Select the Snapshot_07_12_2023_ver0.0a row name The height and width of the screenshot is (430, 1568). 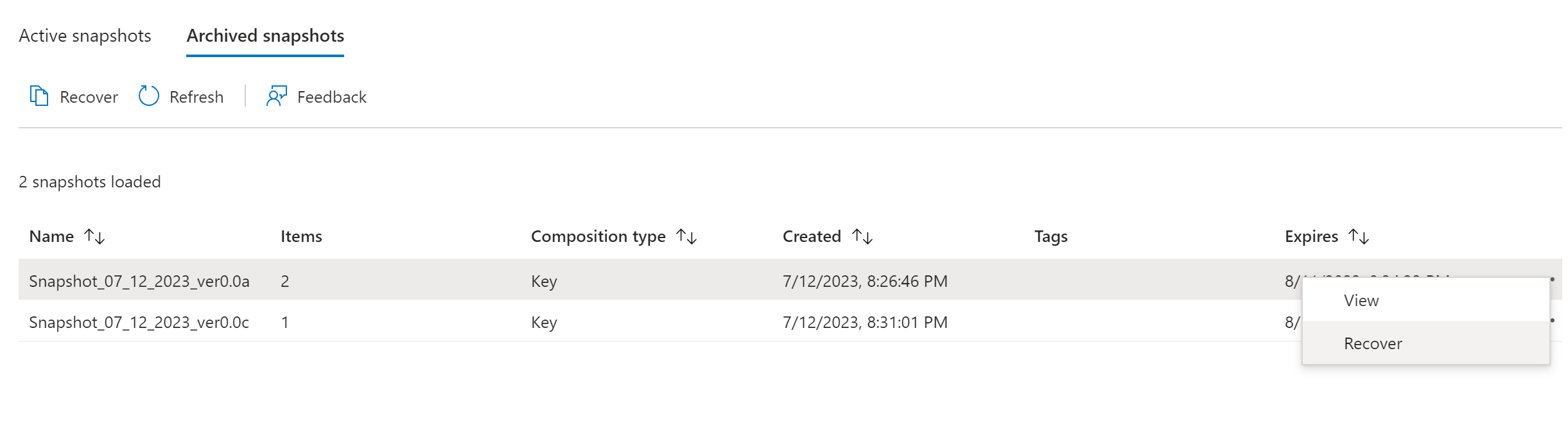[x=139, y=281]
